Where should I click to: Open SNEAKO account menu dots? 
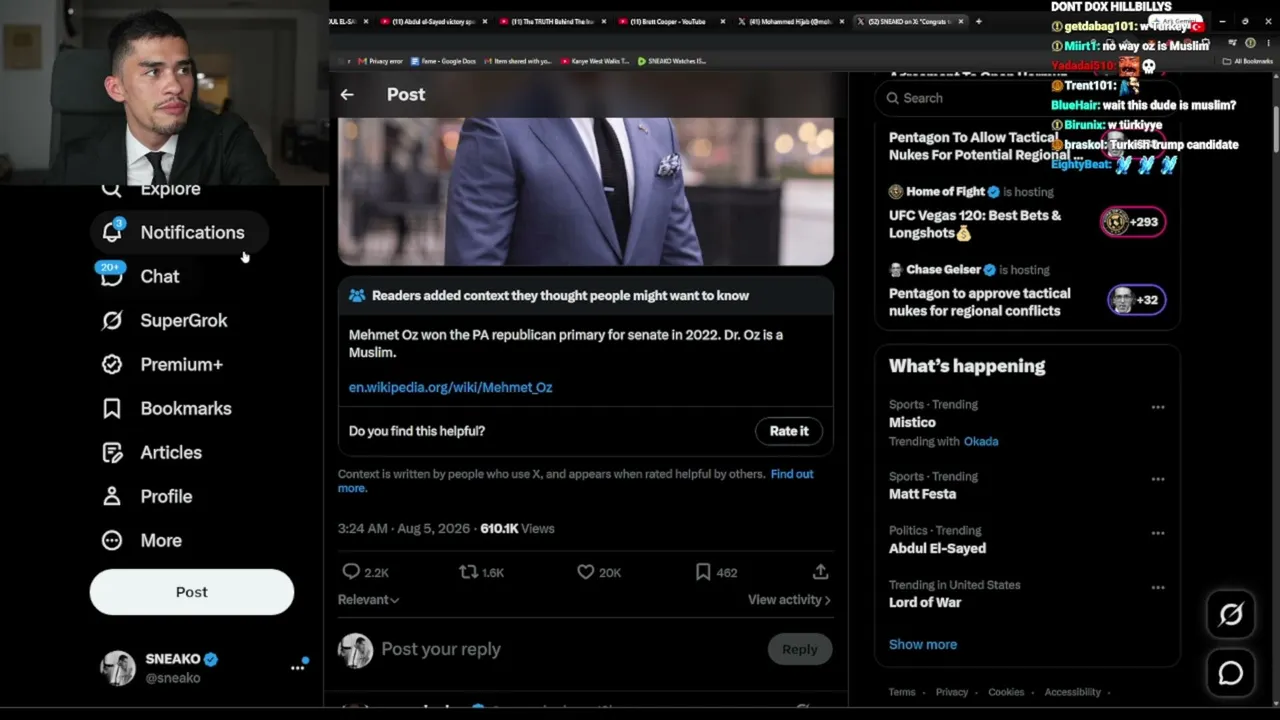[x=298, y=667]
